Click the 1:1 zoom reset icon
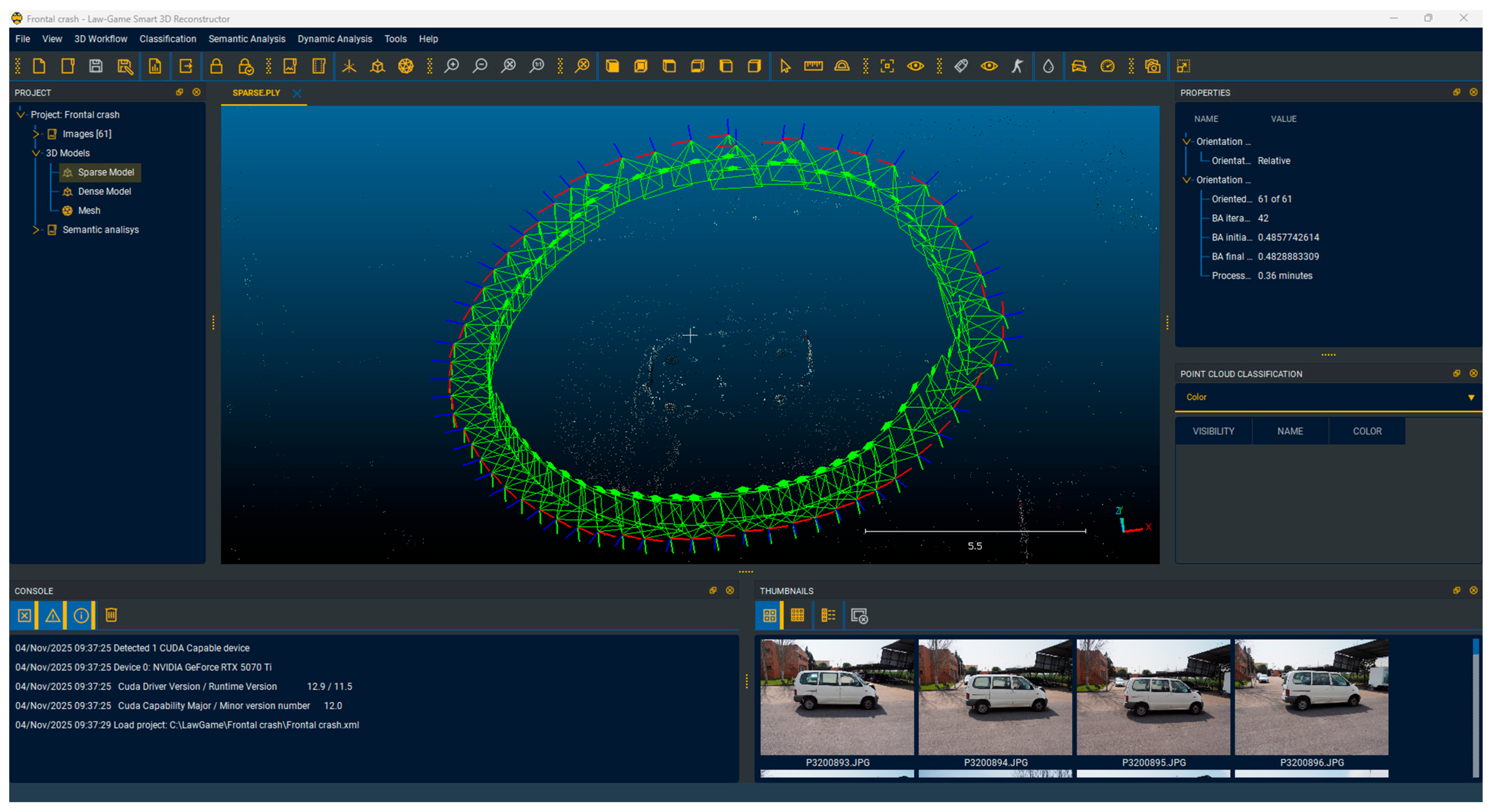 (x=537, y=66)
